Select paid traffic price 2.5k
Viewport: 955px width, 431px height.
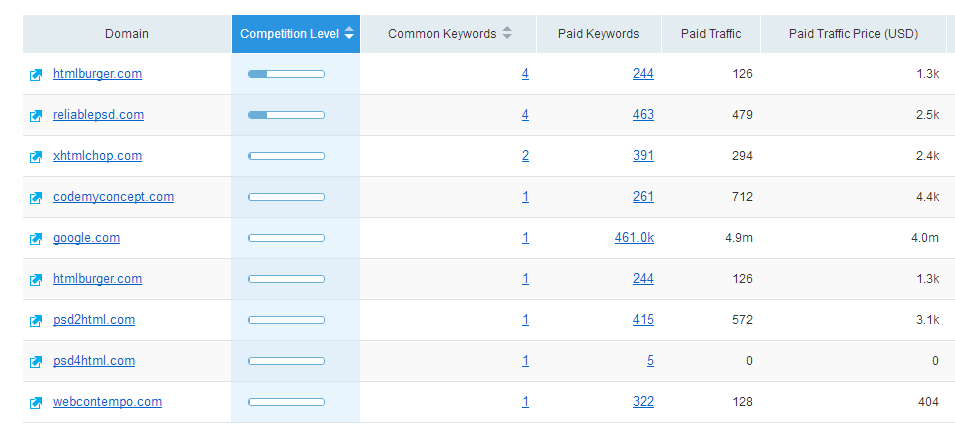(x=928, y=114)
